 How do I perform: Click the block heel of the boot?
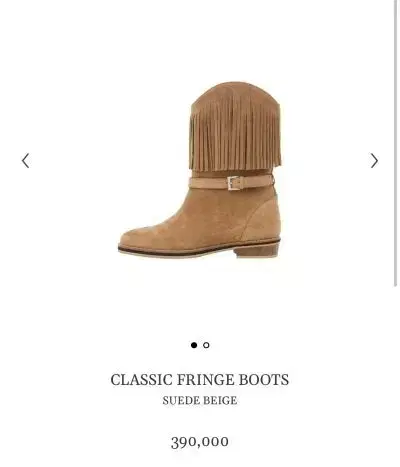[x=257, y=250]
